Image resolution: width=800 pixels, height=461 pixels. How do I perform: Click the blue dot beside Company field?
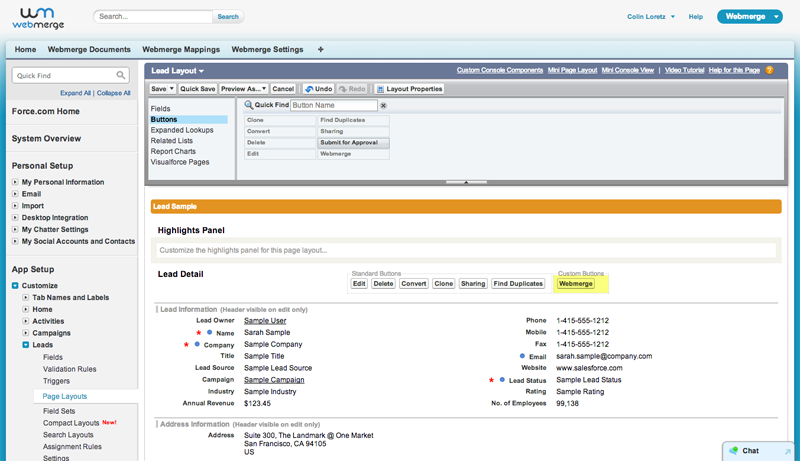point(197,344)
